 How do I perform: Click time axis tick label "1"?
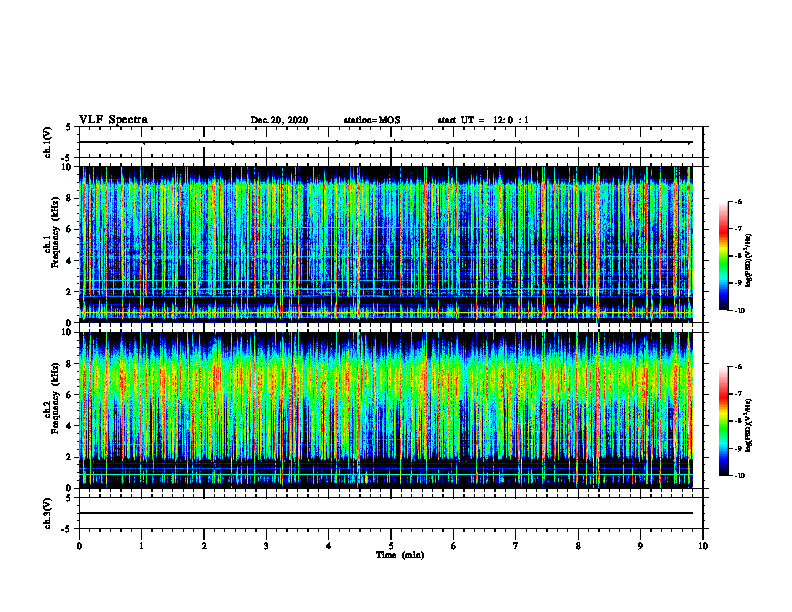click(x=141, y=546)
